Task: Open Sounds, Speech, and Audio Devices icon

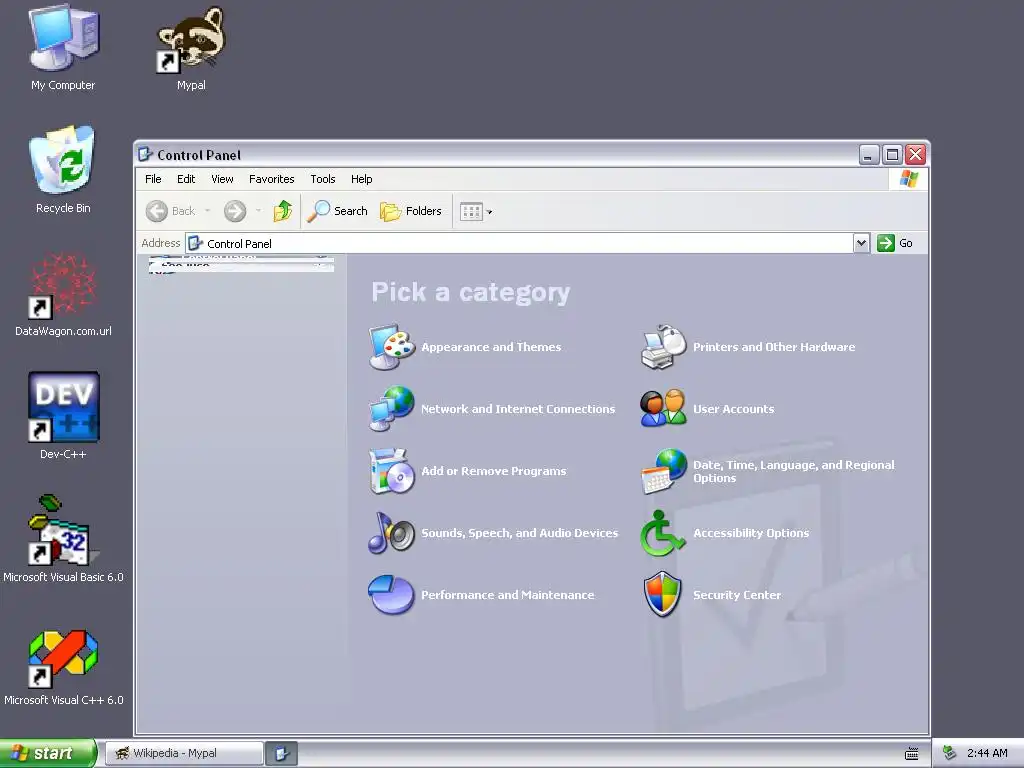Action: [x=391, y=533]
